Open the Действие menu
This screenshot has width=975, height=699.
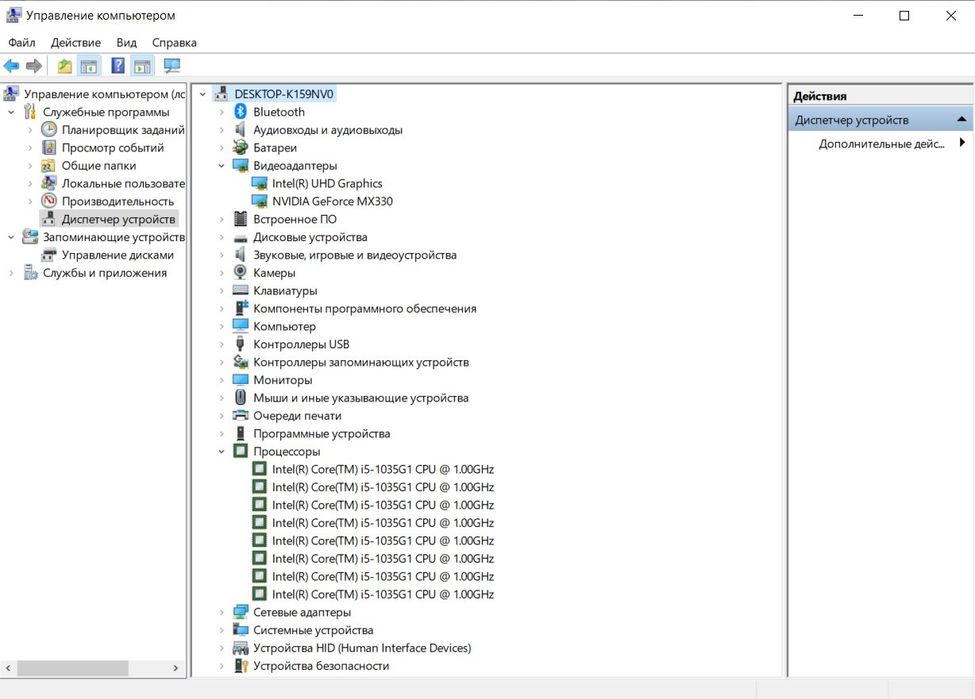pyautogui.click(x=76, y=42)
